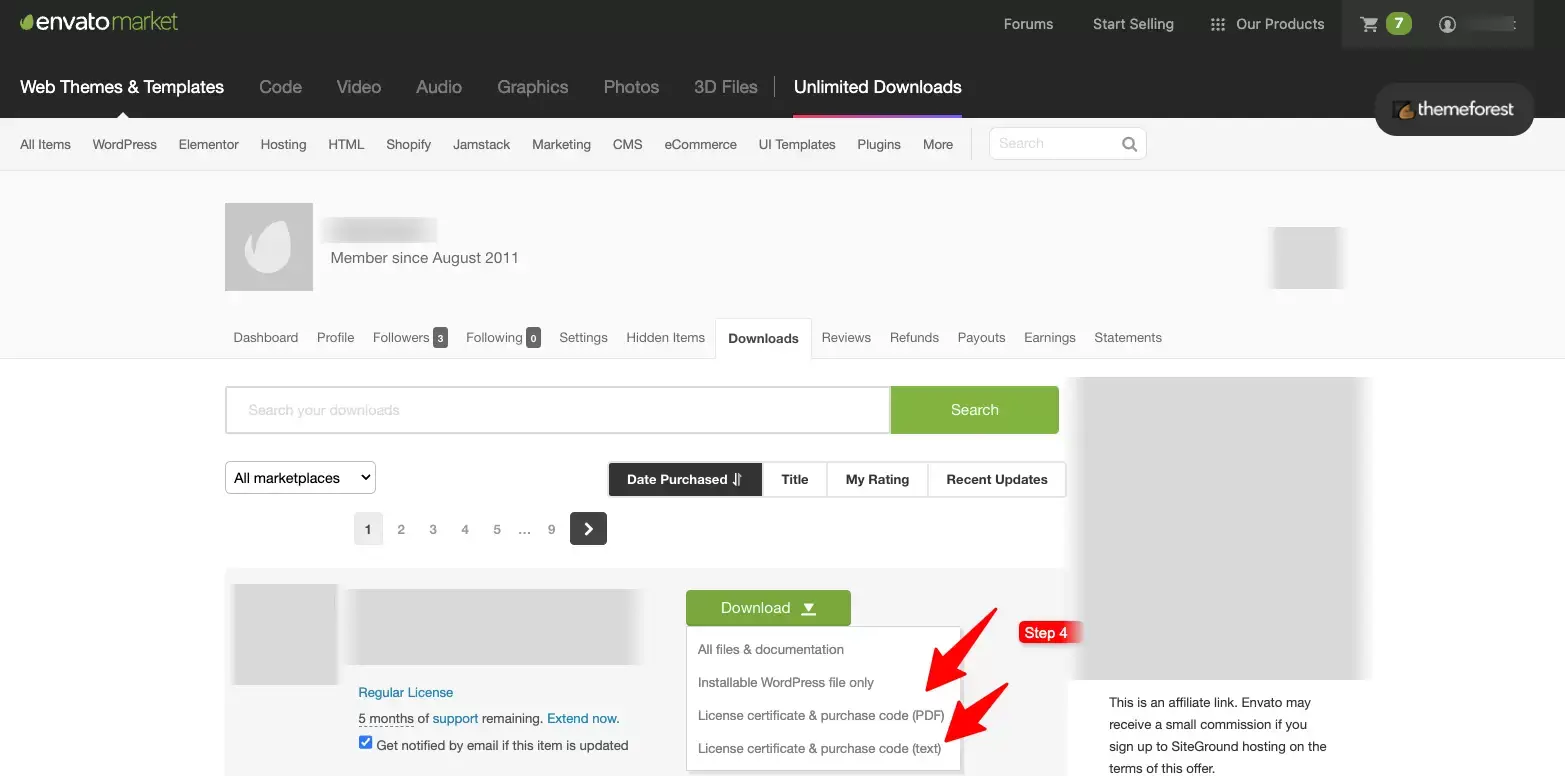Expand the green Download button menu
The image size is (1565, 776).
tap(768, 608)
